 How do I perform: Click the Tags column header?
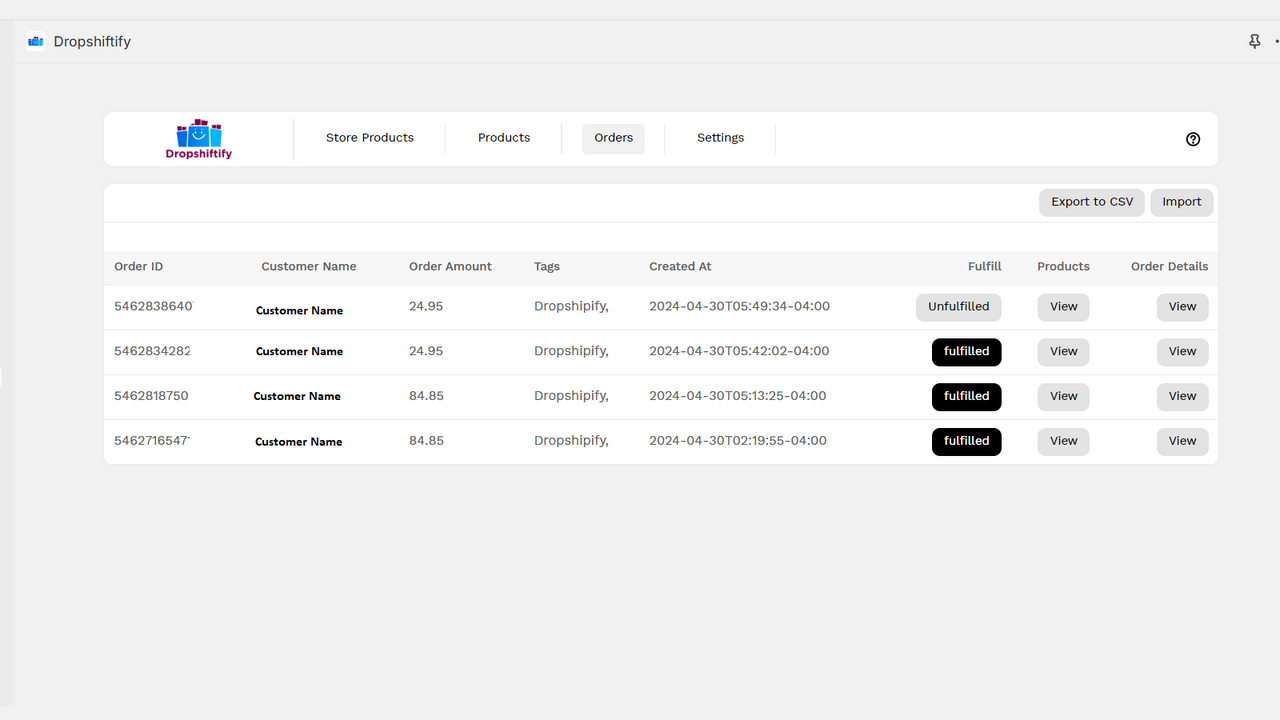pos(547,267)
